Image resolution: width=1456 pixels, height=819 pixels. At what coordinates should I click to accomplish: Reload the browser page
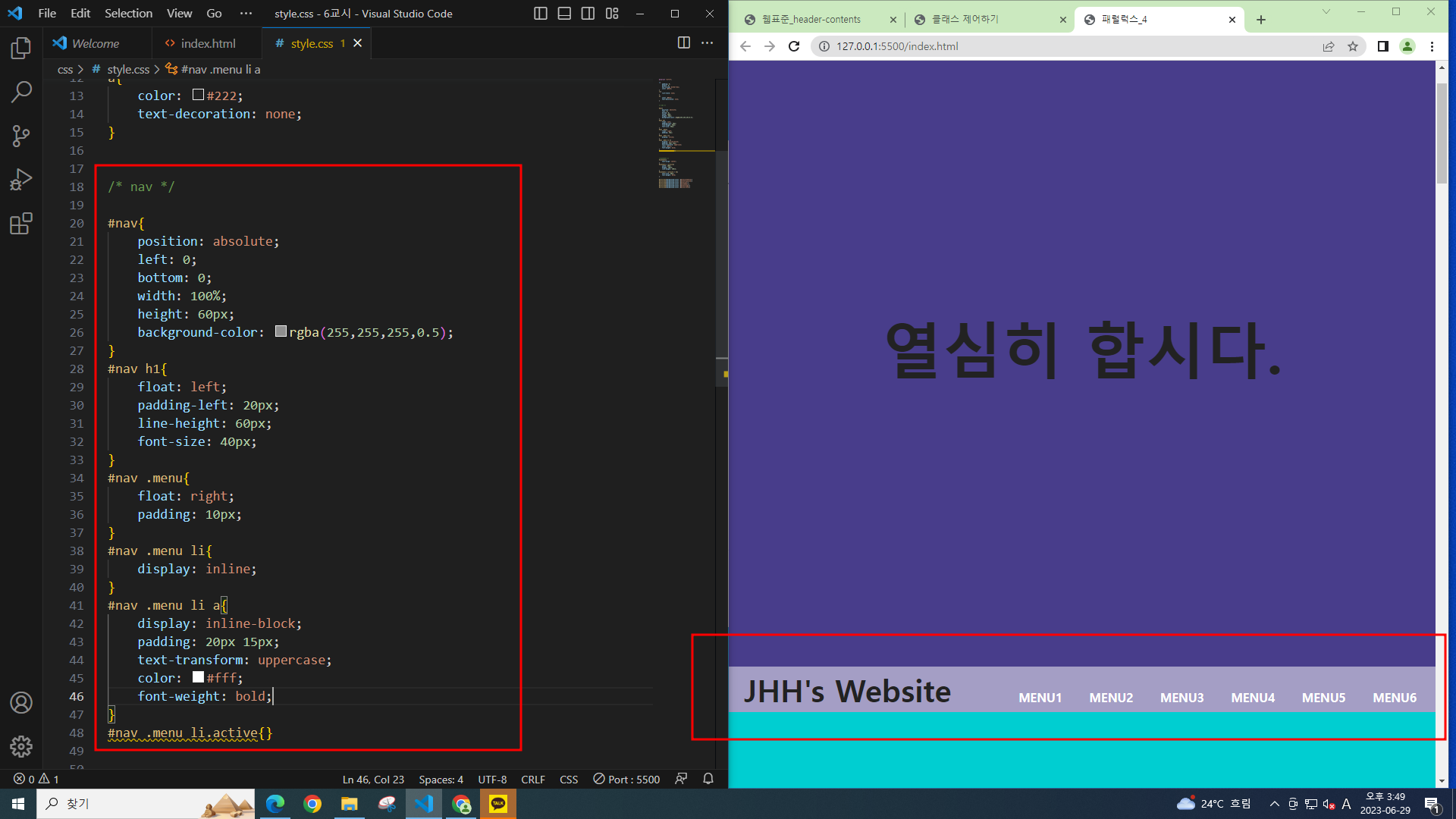794,46
